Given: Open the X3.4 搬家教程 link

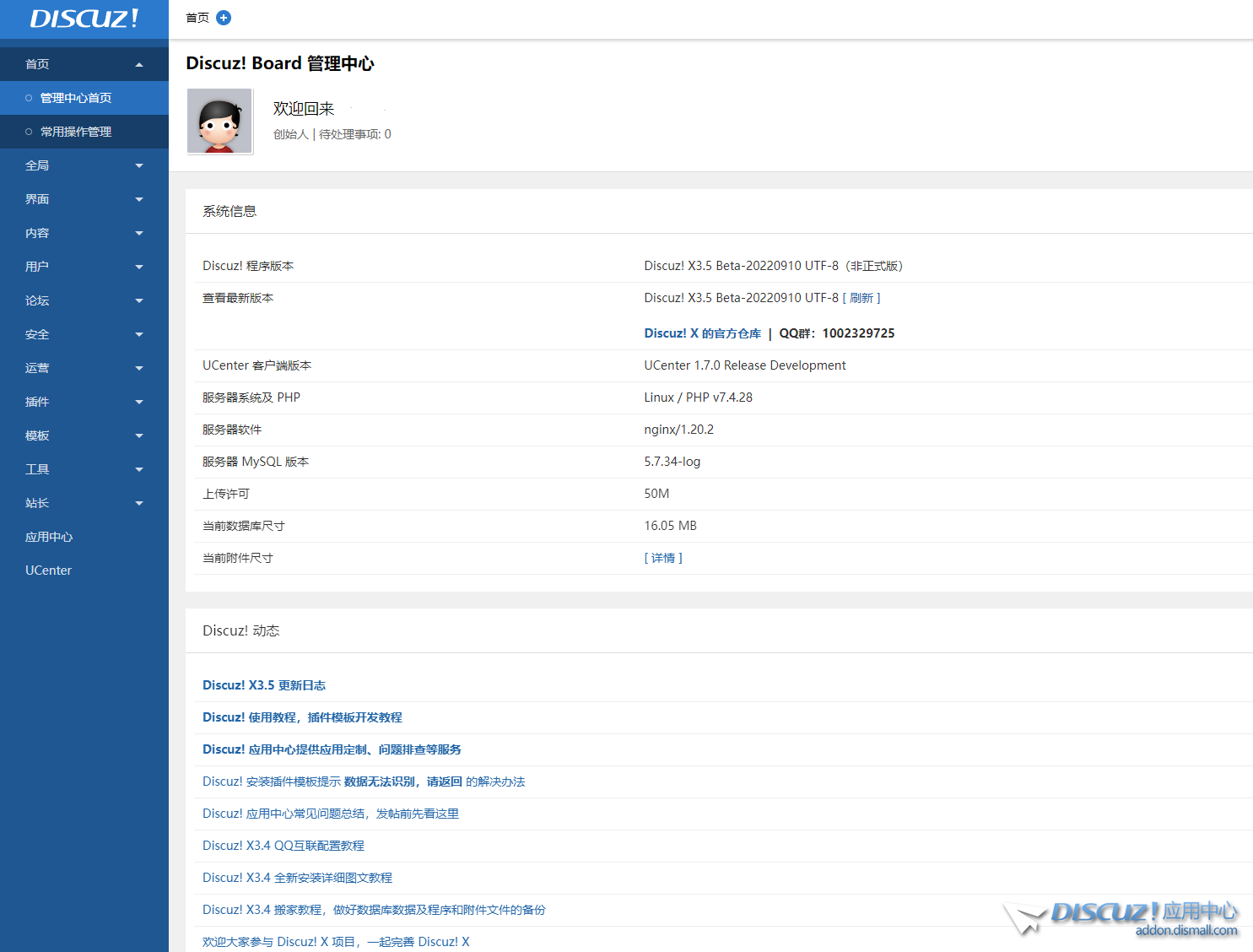Looking at the screenshot, I should (374, 910).
